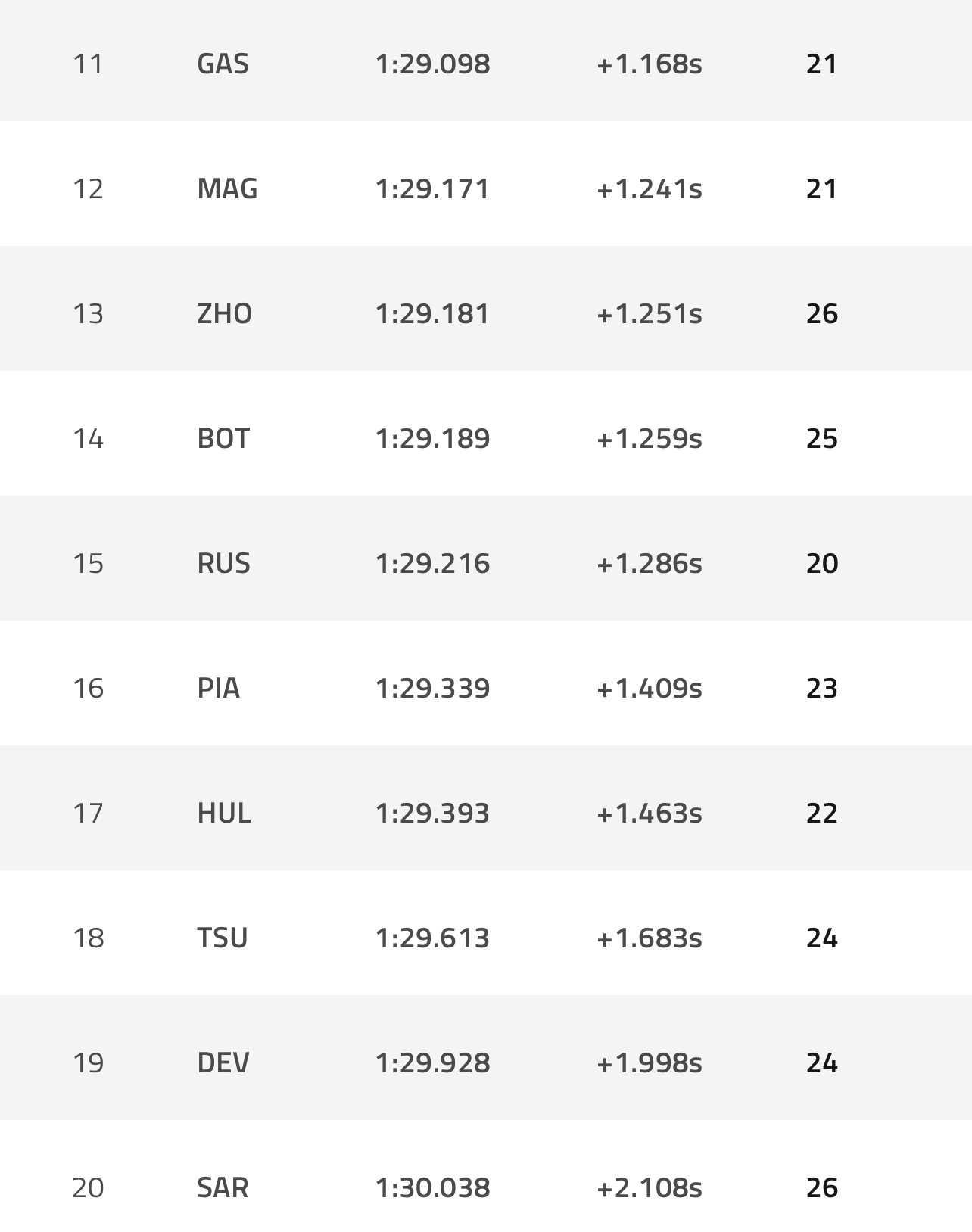The width and height of the screenshot is (972, 1232).
Task: Select the RUS driver name
Action: click(x=223, y=563)
